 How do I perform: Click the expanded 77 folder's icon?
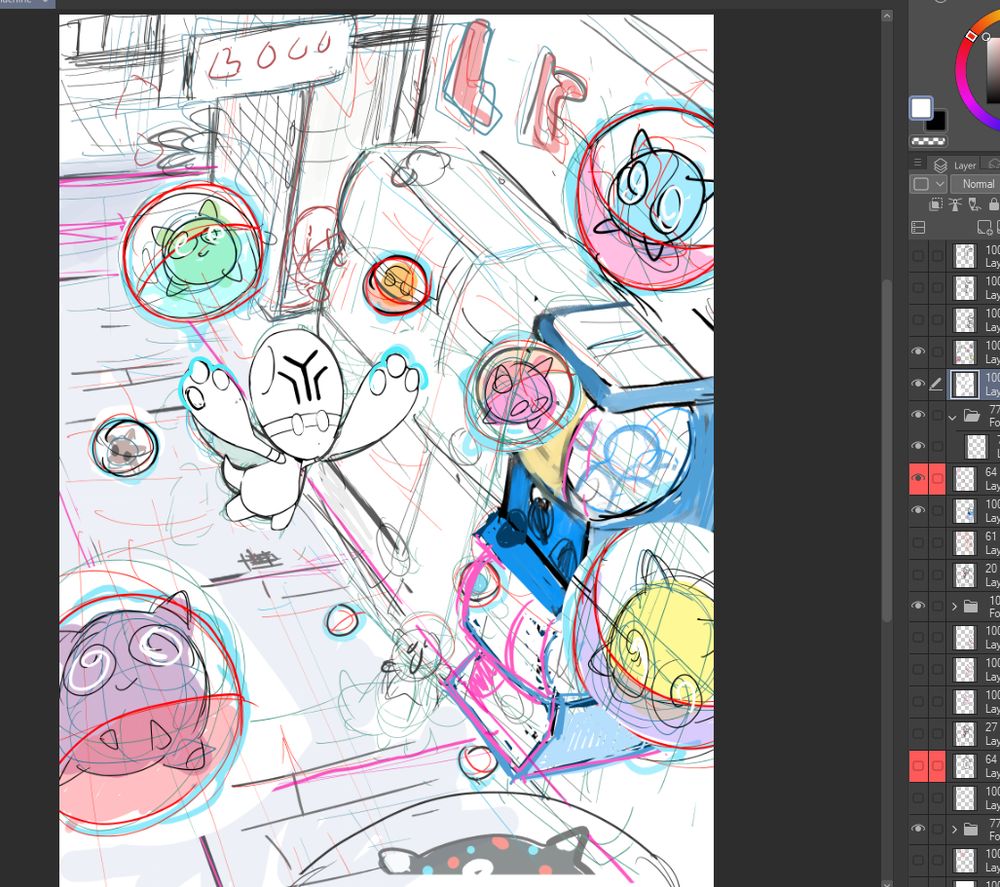(972, 416)
